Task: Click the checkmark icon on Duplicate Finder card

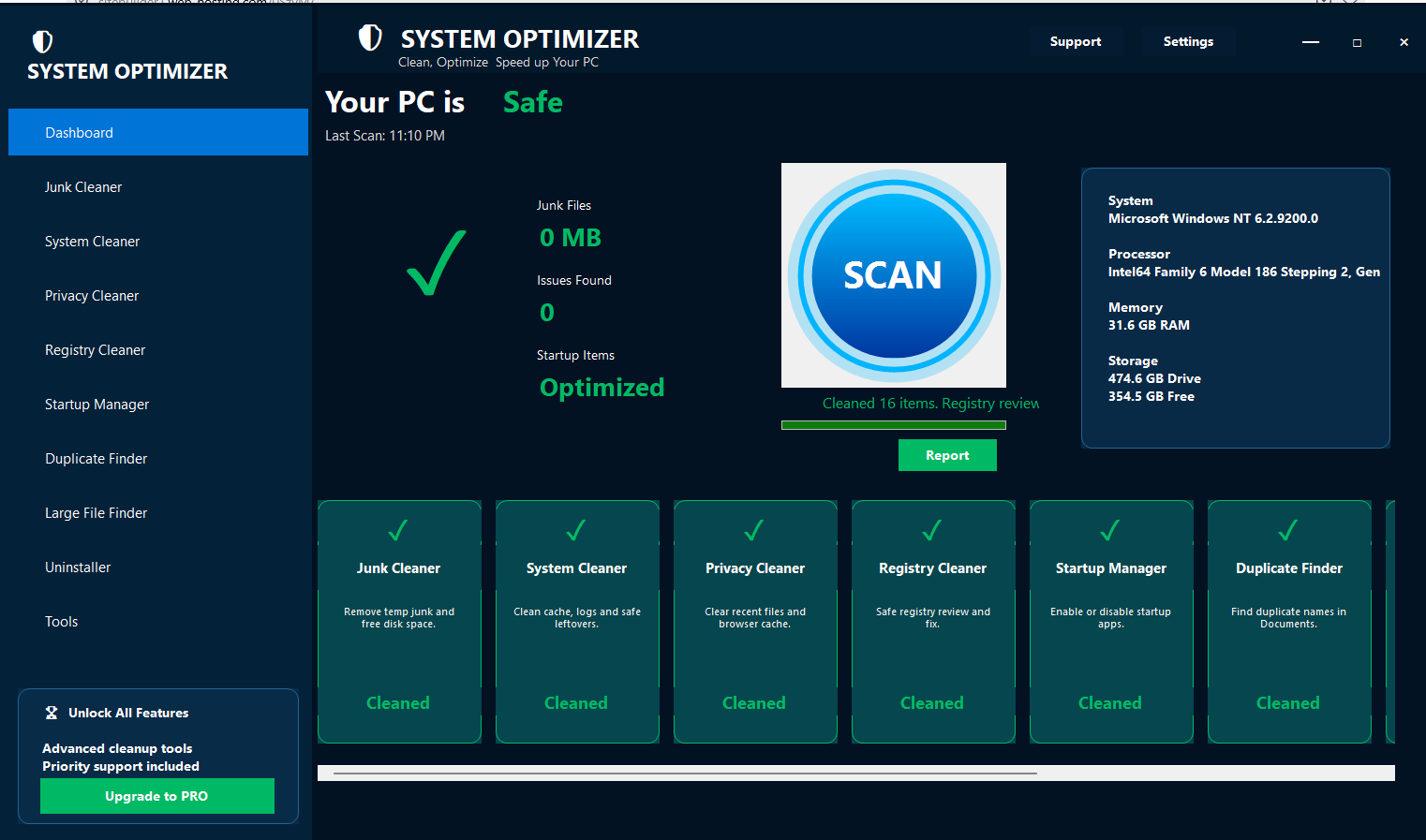Action: (1288, 530)
